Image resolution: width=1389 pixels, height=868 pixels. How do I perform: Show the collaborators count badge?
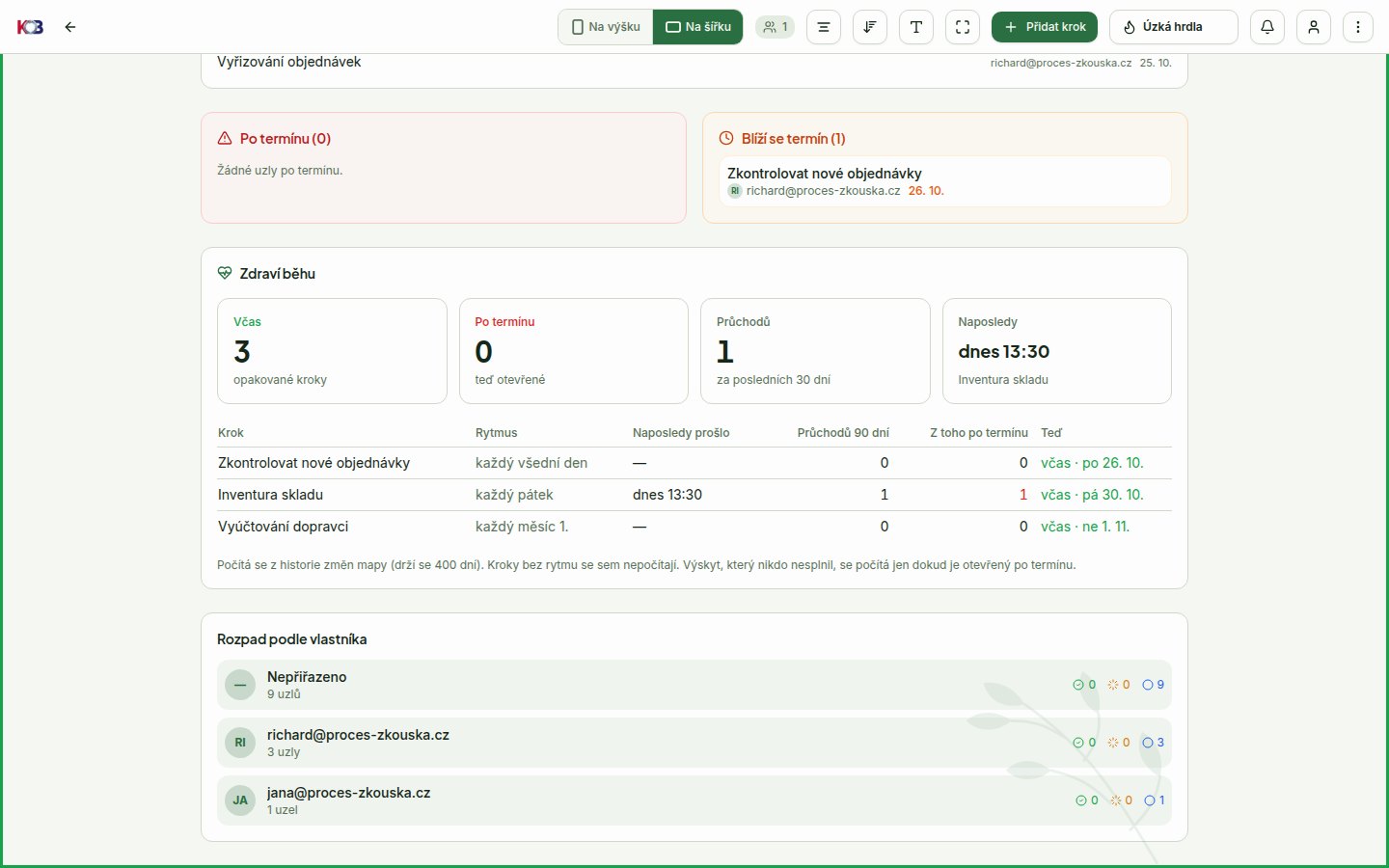point(775,27)
